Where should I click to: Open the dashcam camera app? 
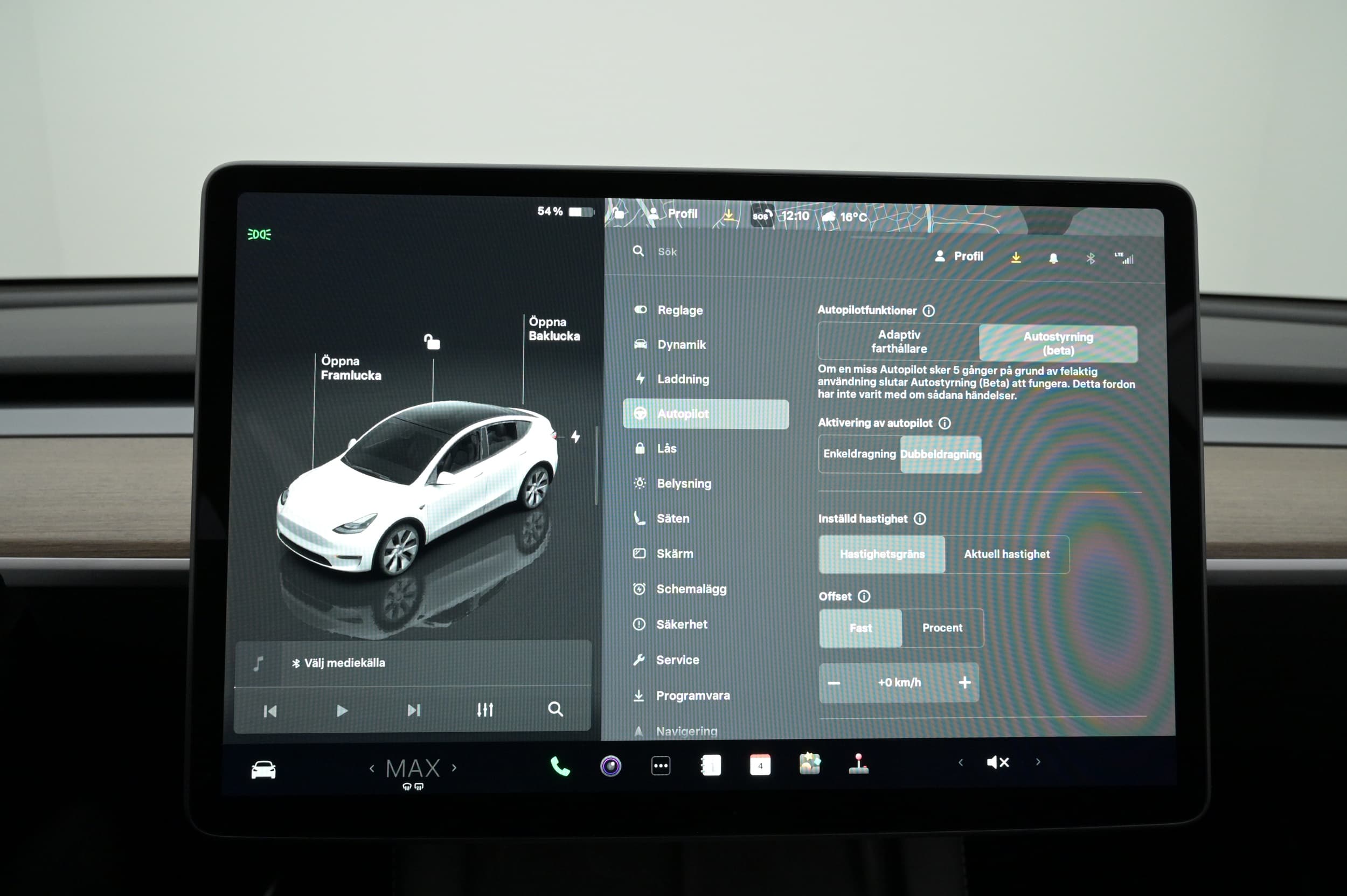(x=610, y=766)
